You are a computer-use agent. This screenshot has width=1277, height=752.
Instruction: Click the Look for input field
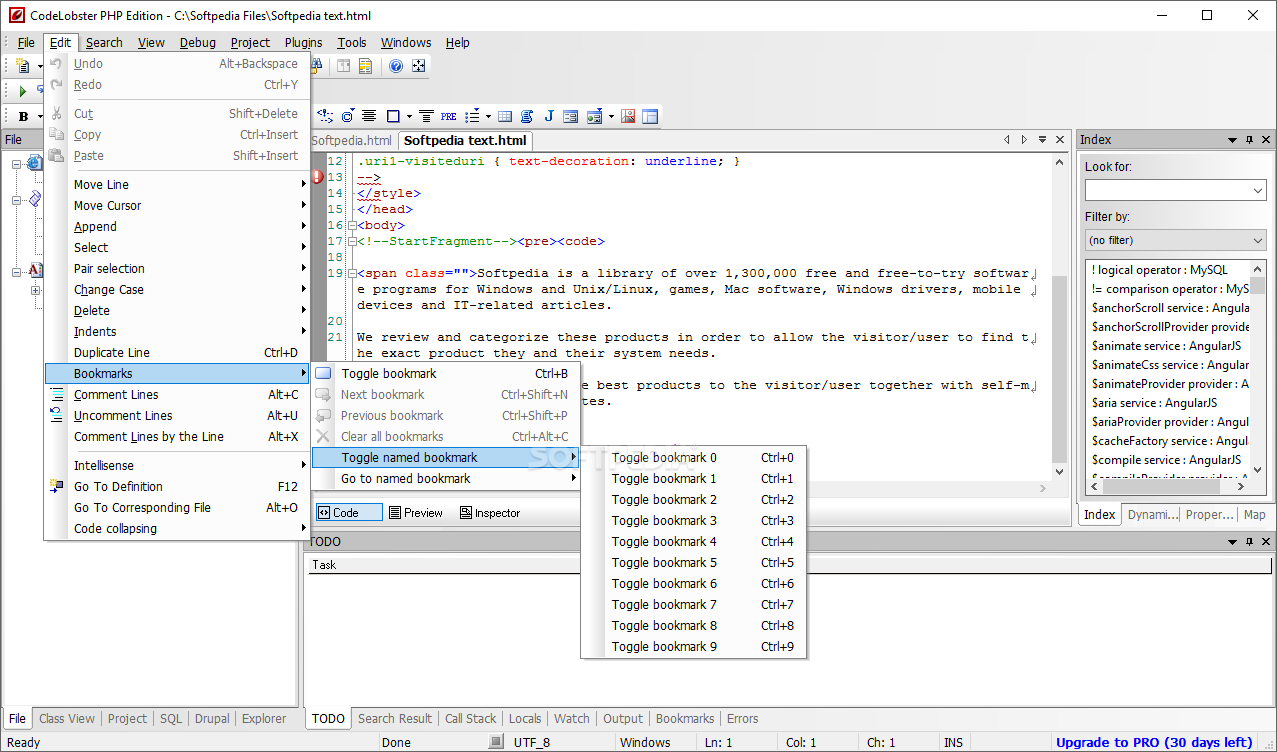pyautogui.click(x=1167, y=190)
